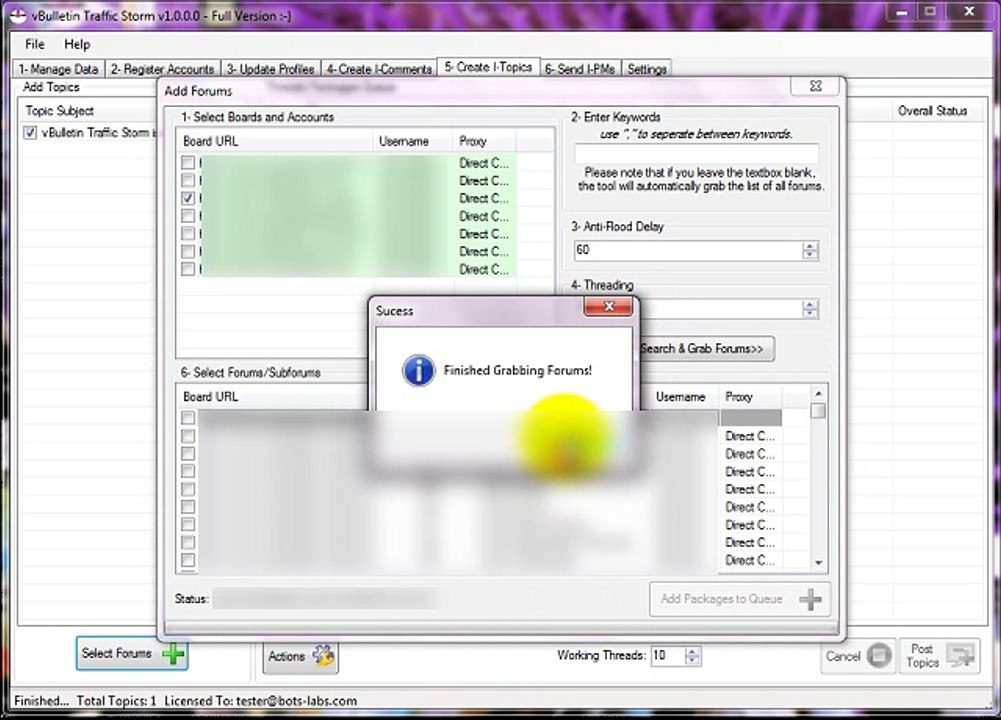Uncheck the checked board in Select Boards list
The image size is (1001, 720).
188,199
